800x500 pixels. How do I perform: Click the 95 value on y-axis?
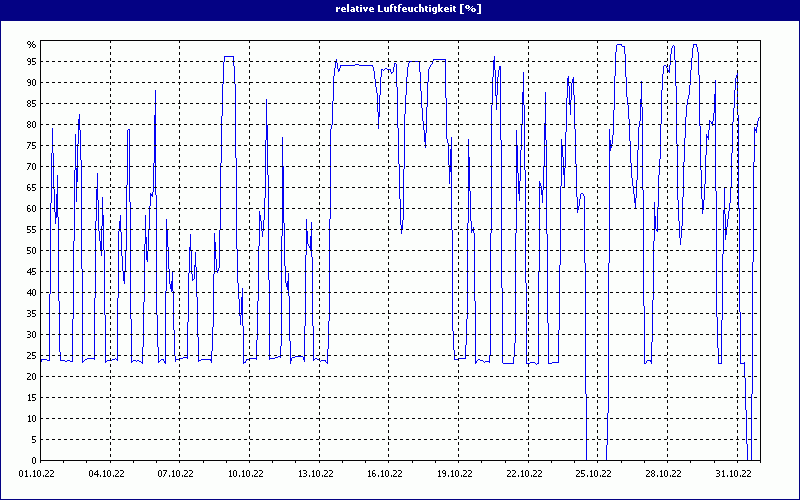(31, 62)
